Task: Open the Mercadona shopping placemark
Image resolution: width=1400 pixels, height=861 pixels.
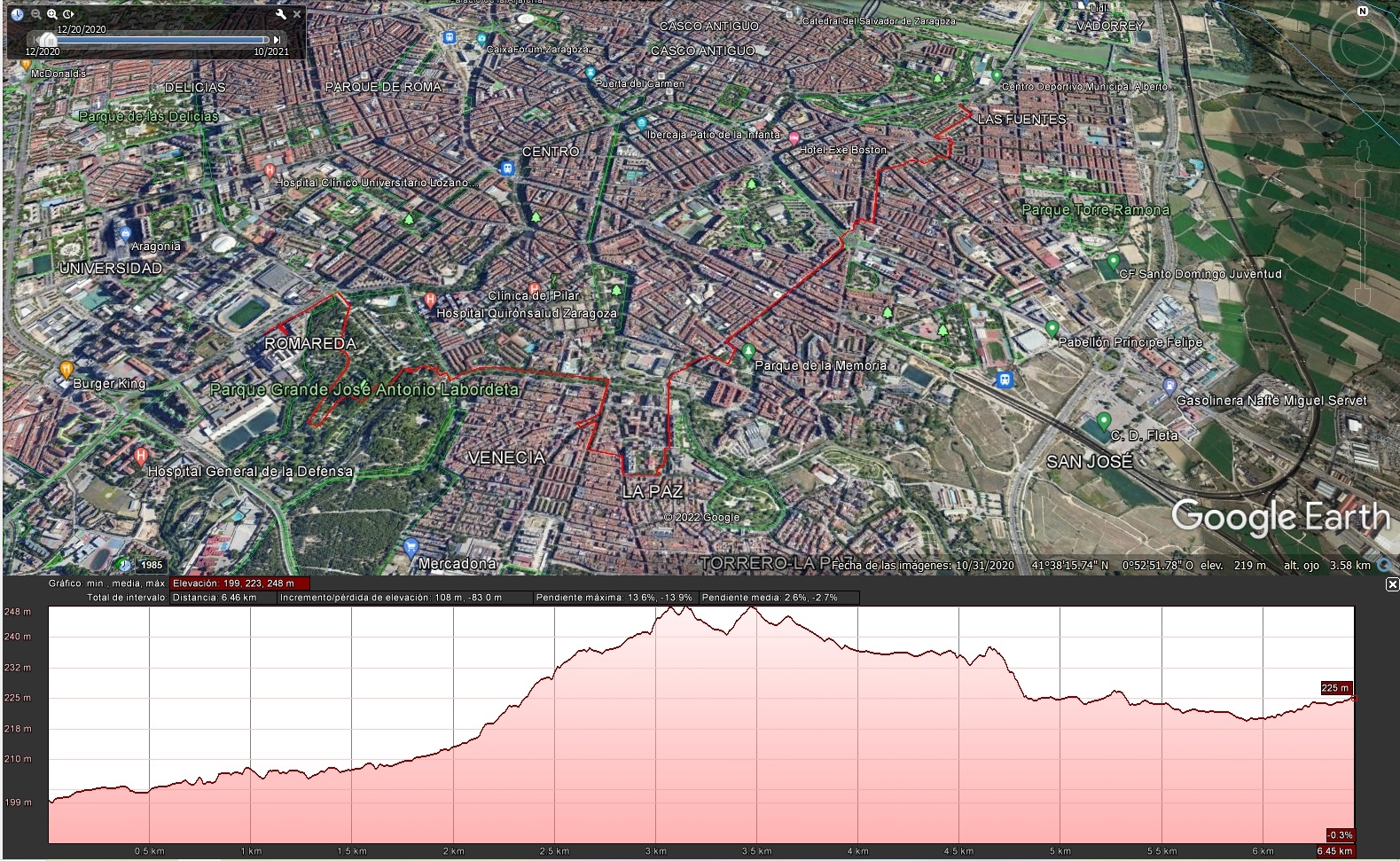Action: 410,547
